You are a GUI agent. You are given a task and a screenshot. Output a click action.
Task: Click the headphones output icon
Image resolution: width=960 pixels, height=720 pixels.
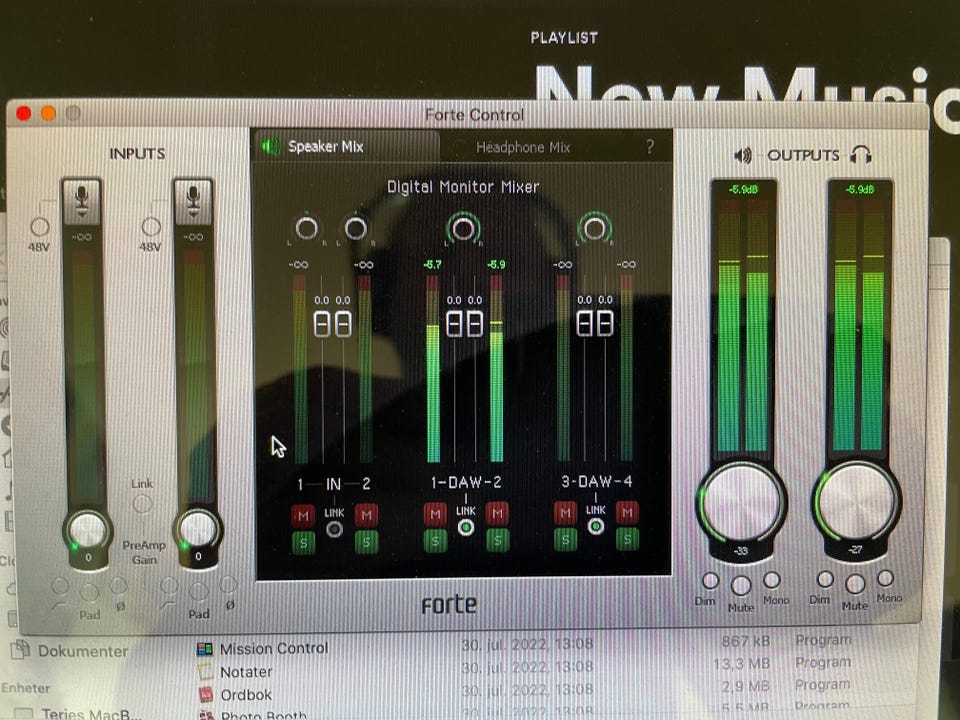[x=860, y=154]
